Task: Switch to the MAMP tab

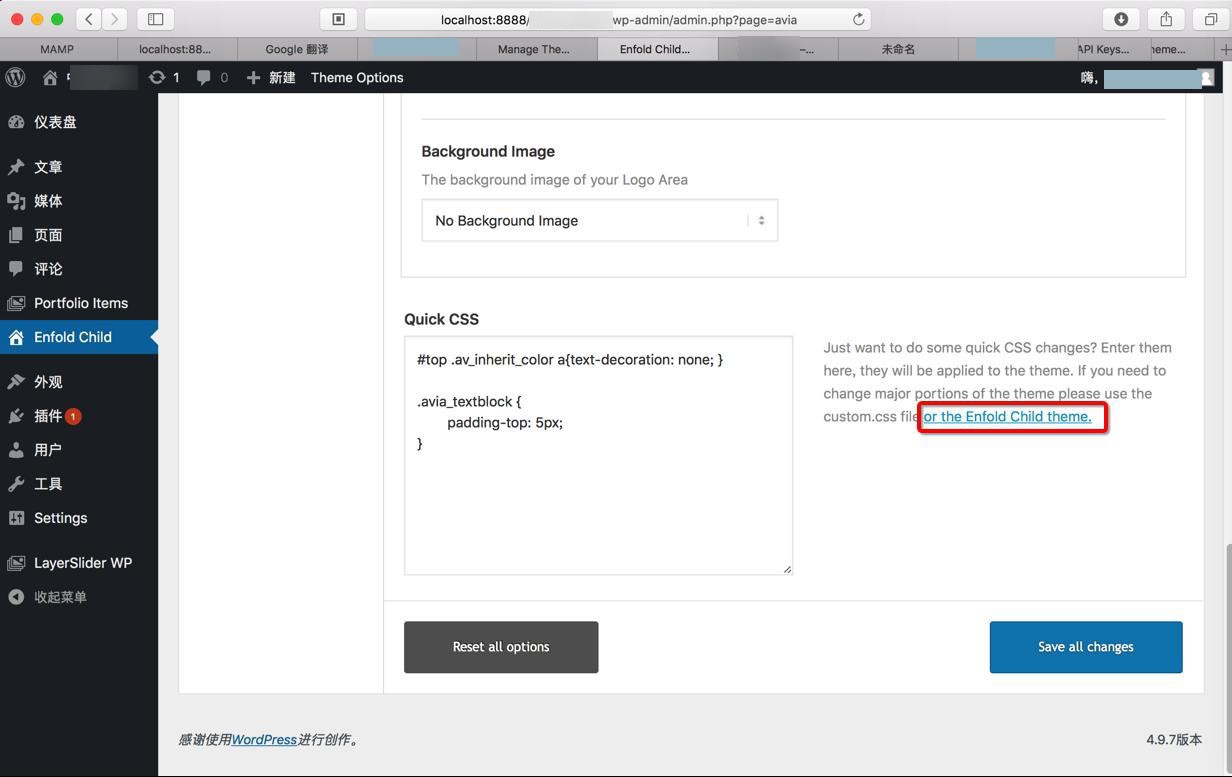Action: point(57,49)
